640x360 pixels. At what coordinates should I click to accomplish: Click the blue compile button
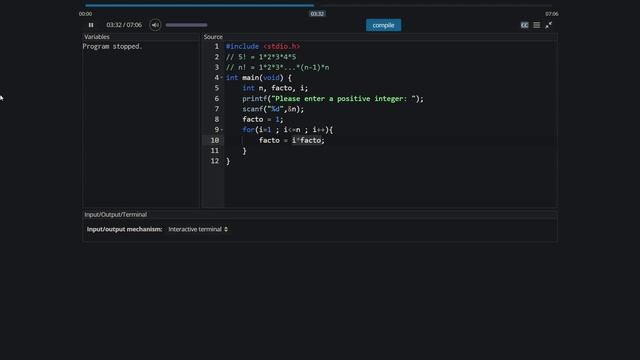pyautogui.click(x=383, y=25)
